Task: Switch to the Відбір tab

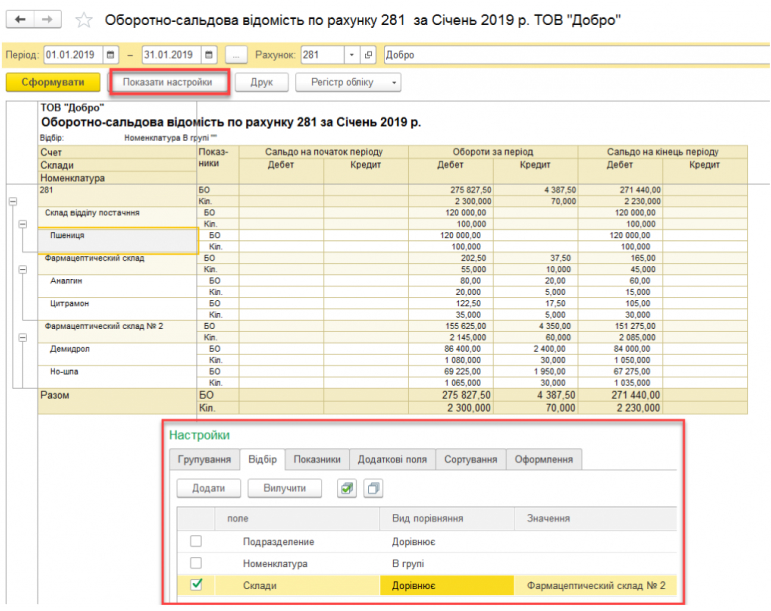Action: (x=263, y=459)
